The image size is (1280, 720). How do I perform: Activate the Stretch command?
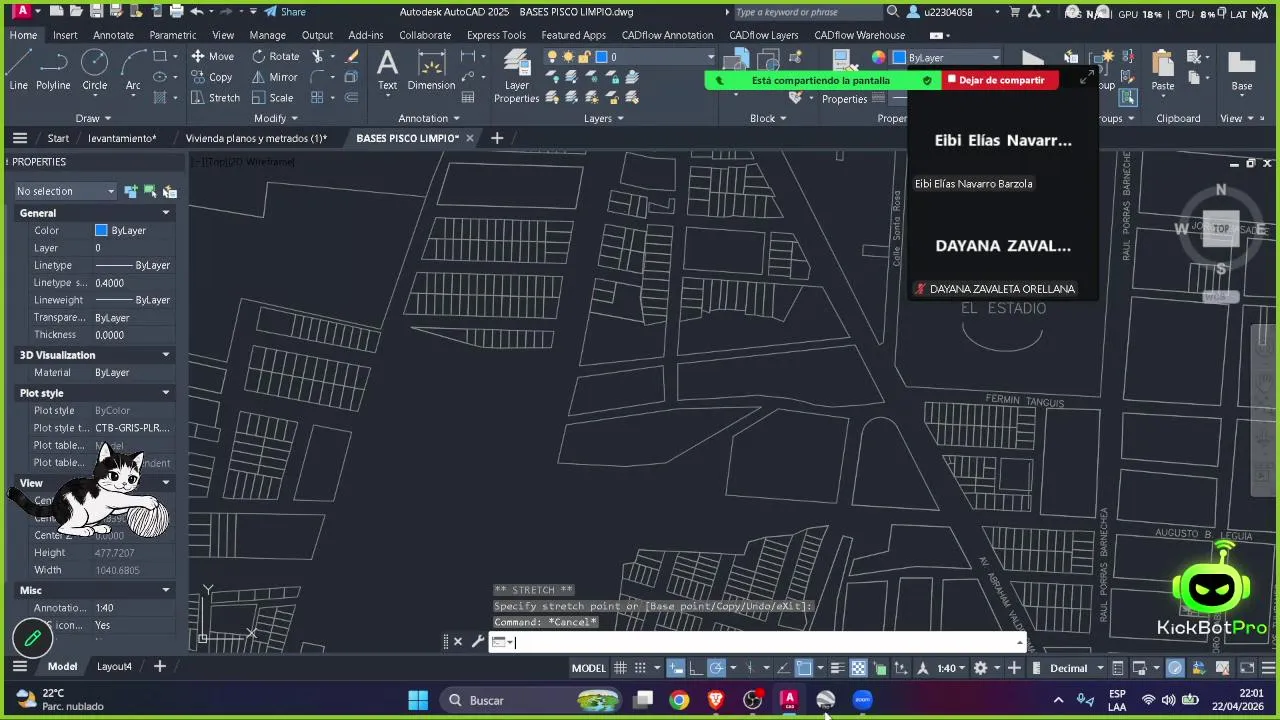pos(215,98)
